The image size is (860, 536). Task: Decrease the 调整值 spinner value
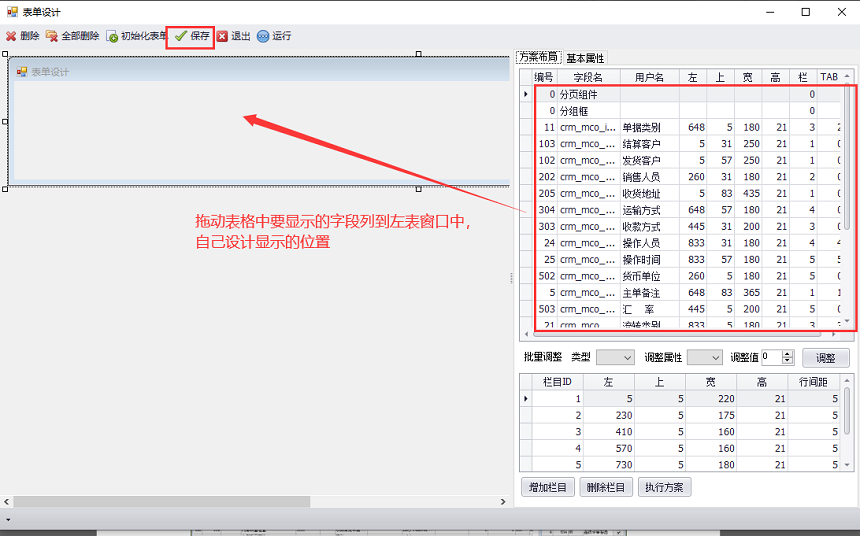788,361
